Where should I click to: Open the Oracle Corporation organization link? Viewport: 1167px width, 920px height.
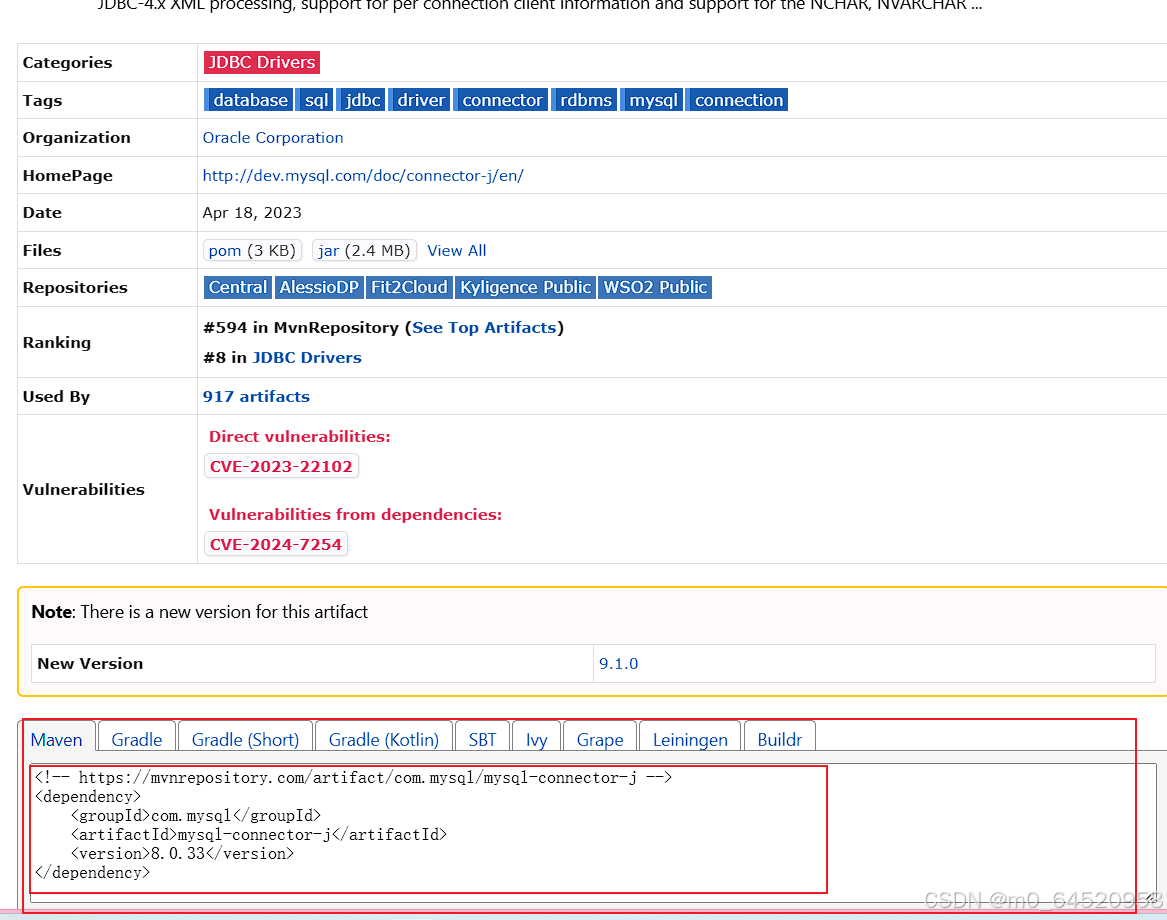(x=273, y=138)
